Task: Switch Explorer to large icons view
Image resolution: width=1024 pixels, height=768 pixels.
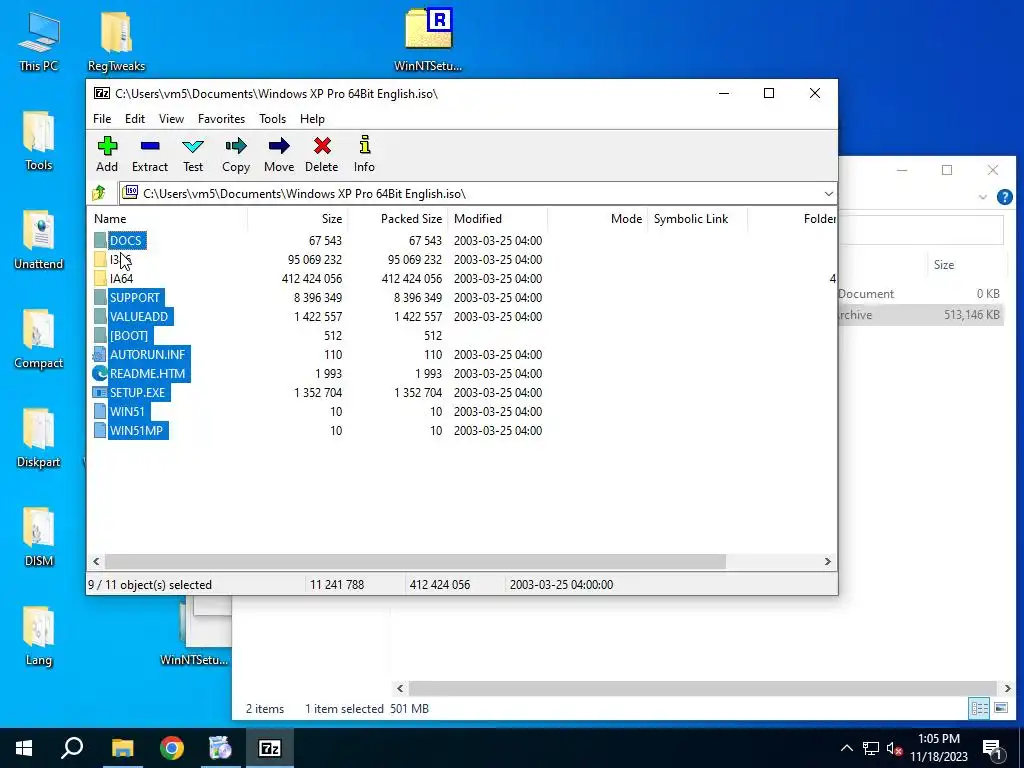Action: click(x=1000, y=708)
